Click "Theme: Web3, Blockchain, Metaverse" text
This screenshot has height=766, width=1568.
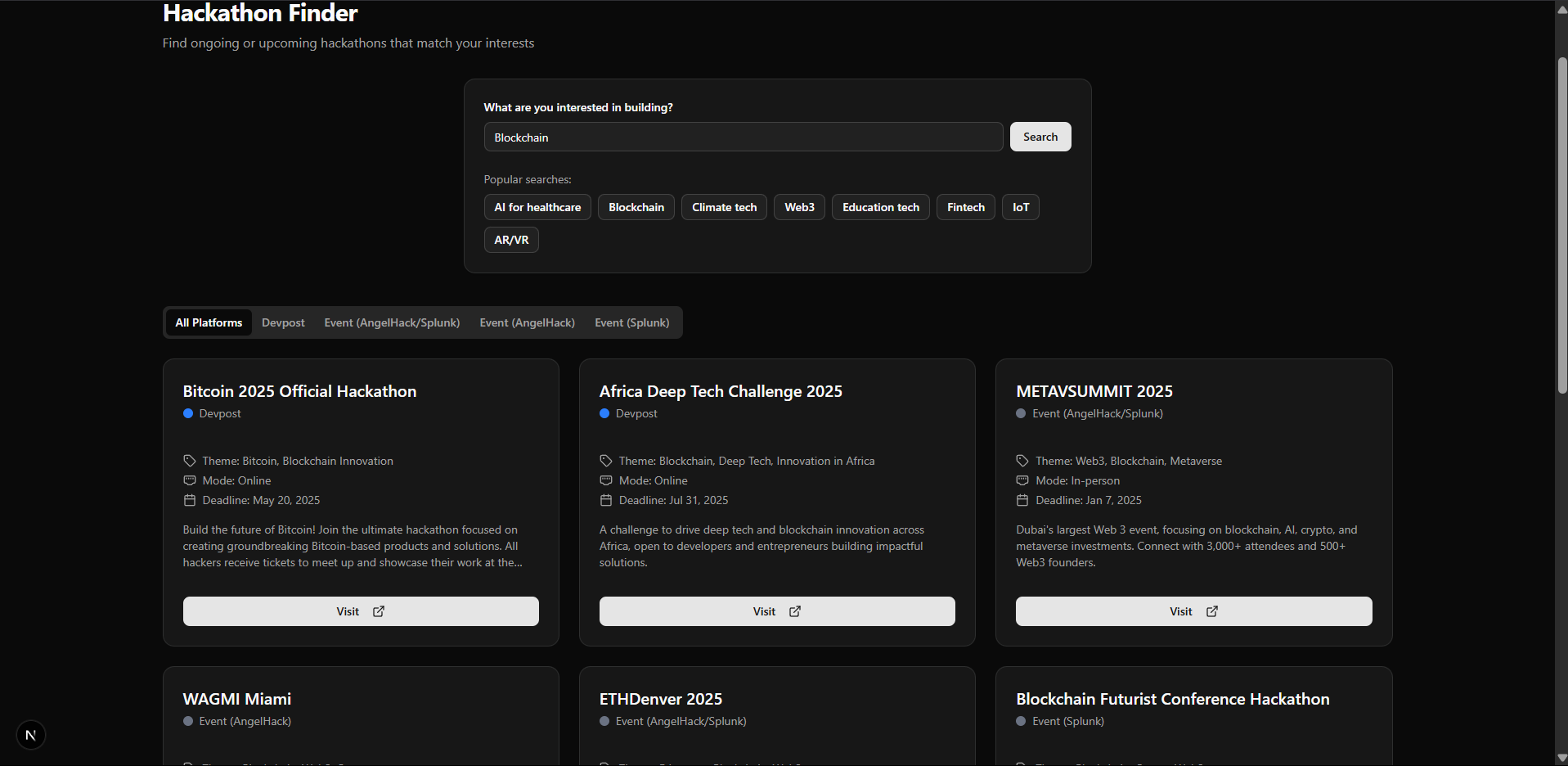pos(1129,461)
